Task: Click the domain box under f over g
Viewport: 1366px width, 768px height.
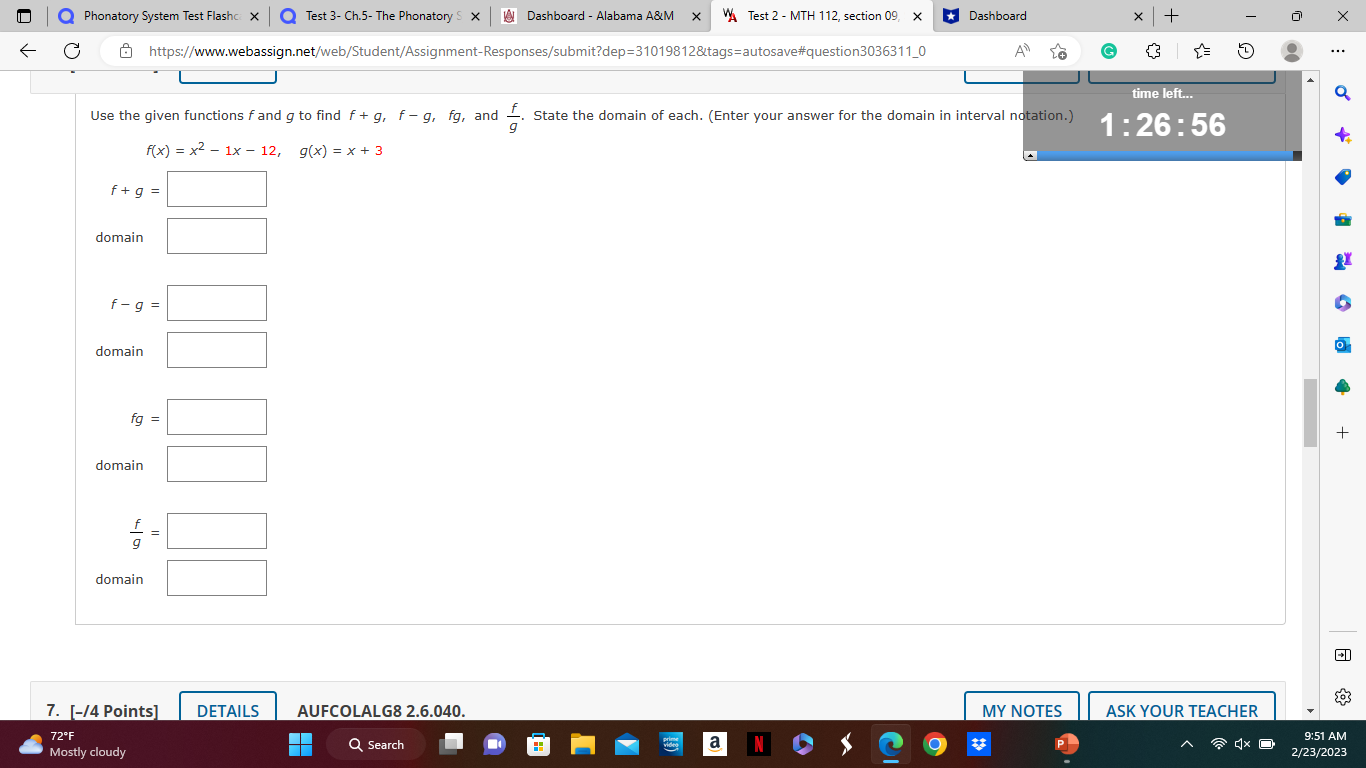Action: (217, 578)
